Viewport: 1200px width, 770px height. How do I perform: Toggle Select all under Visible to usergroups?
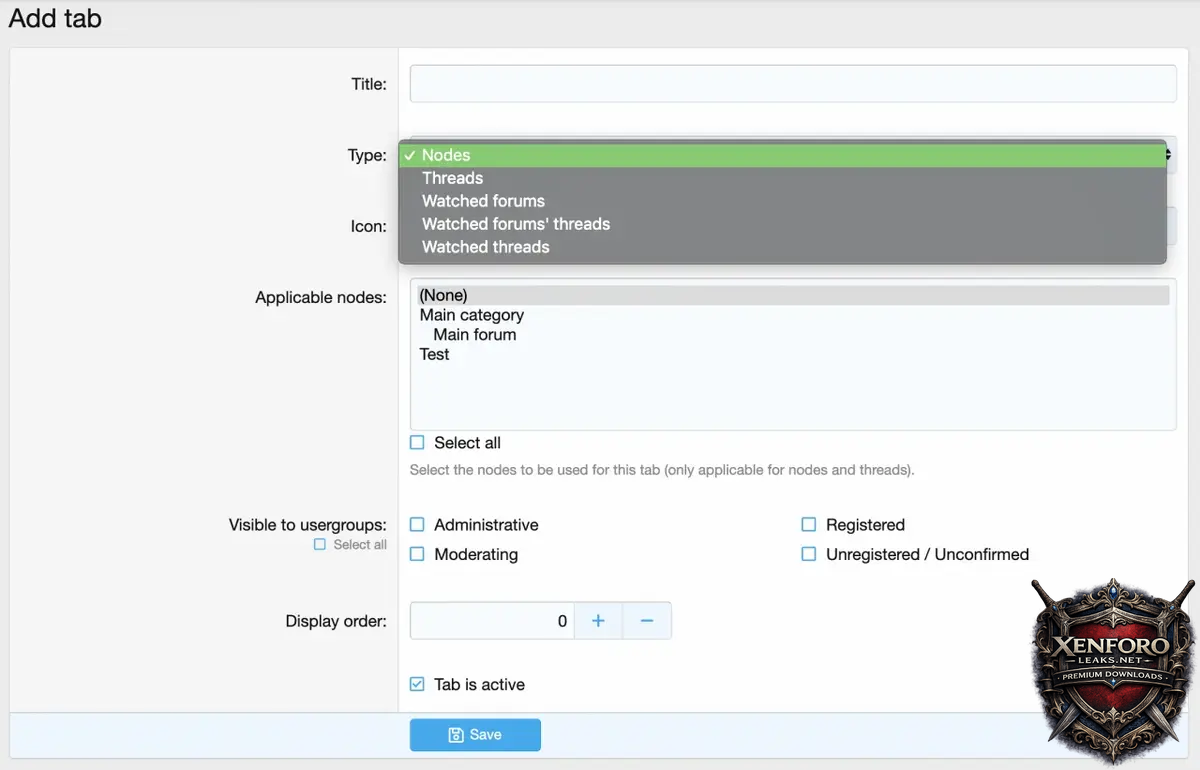(x=320, y=545)
